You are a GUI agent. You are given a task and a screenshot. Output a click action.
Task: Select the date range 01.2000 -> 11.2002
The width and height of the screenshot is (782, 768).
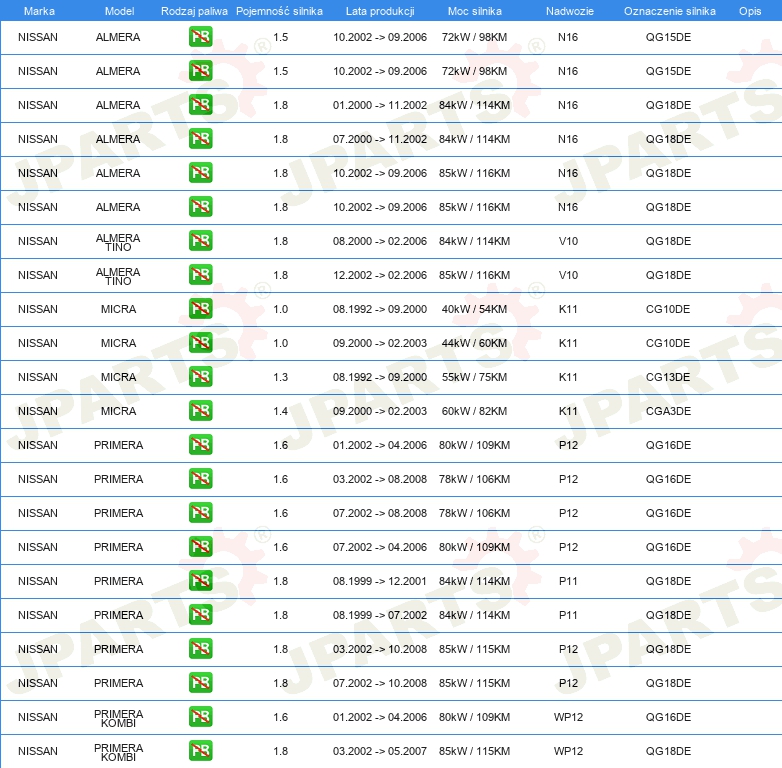coord(380,105)
